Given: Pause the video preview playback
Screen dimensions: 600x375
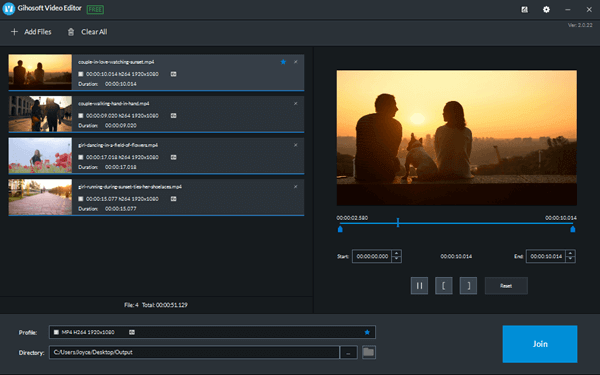Looking at the screenshot, I should [x=419, y=286].
